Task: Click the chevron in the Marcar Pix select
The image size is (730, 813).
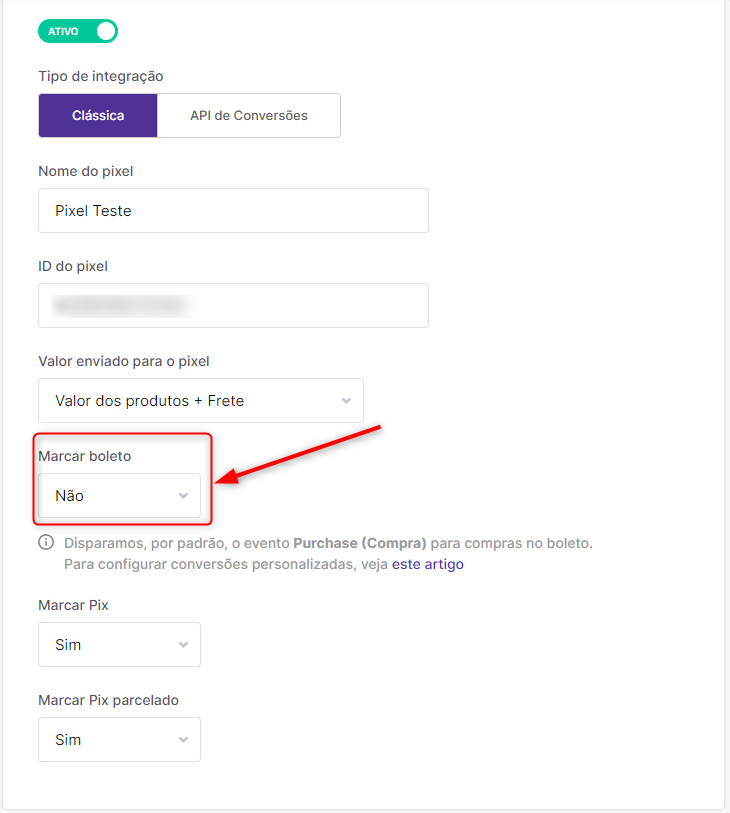Action: [184, 645]
